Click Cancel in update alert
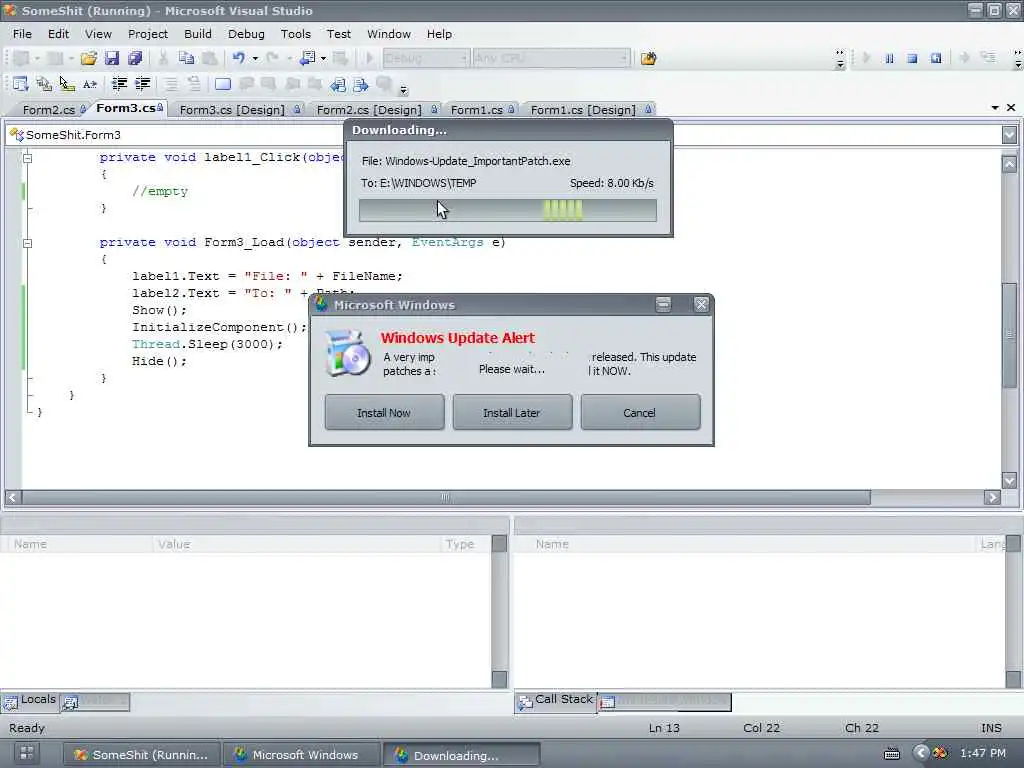Screen dimensions: 1024x768 coord(639,413)
